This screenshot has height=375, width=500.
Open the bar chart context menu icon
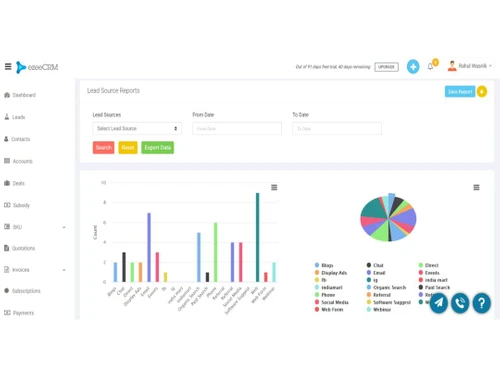coord(274,187)
